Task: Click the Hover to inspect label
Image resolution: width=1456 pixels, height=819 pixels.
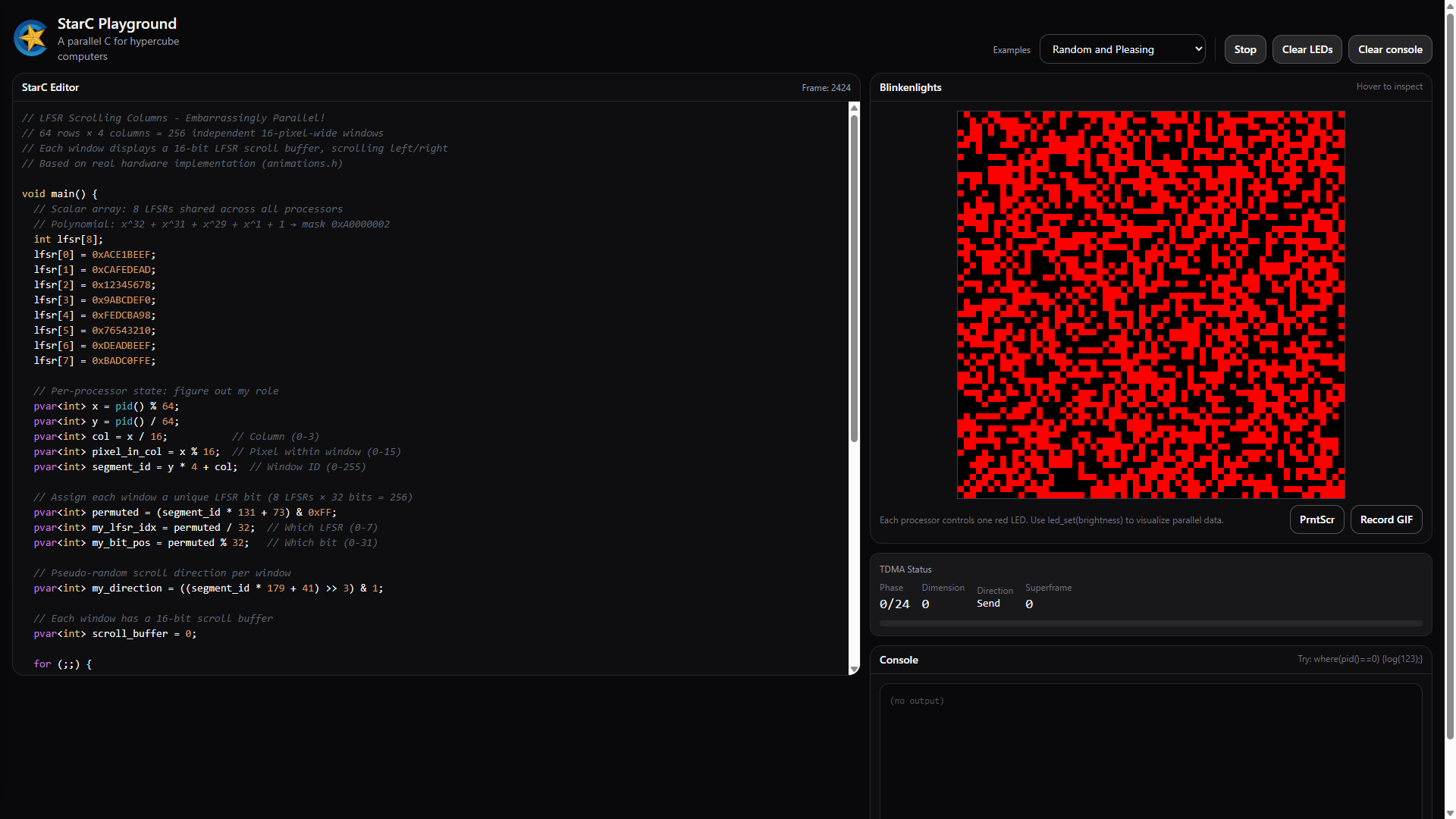Action: point(1389,86)
